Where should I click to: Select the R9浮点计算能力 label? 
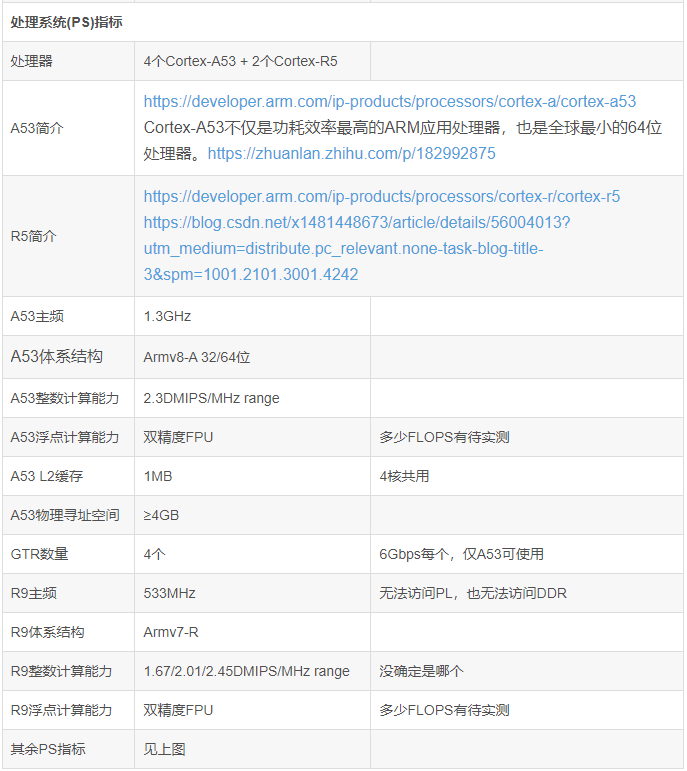pos(61,710)
